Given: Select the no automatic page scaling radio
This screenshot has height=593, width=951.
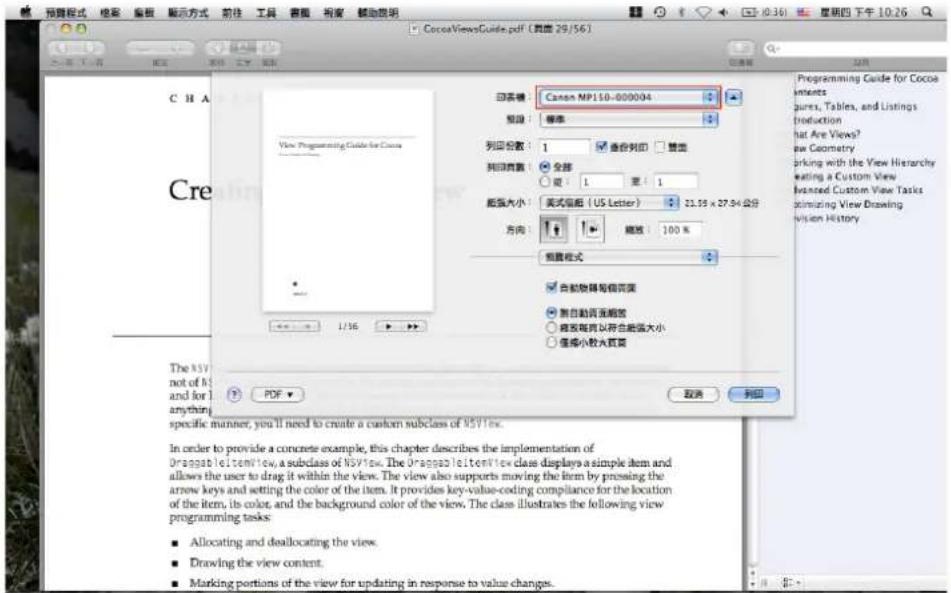Looking at the screenshot, I should pos(551,313).
